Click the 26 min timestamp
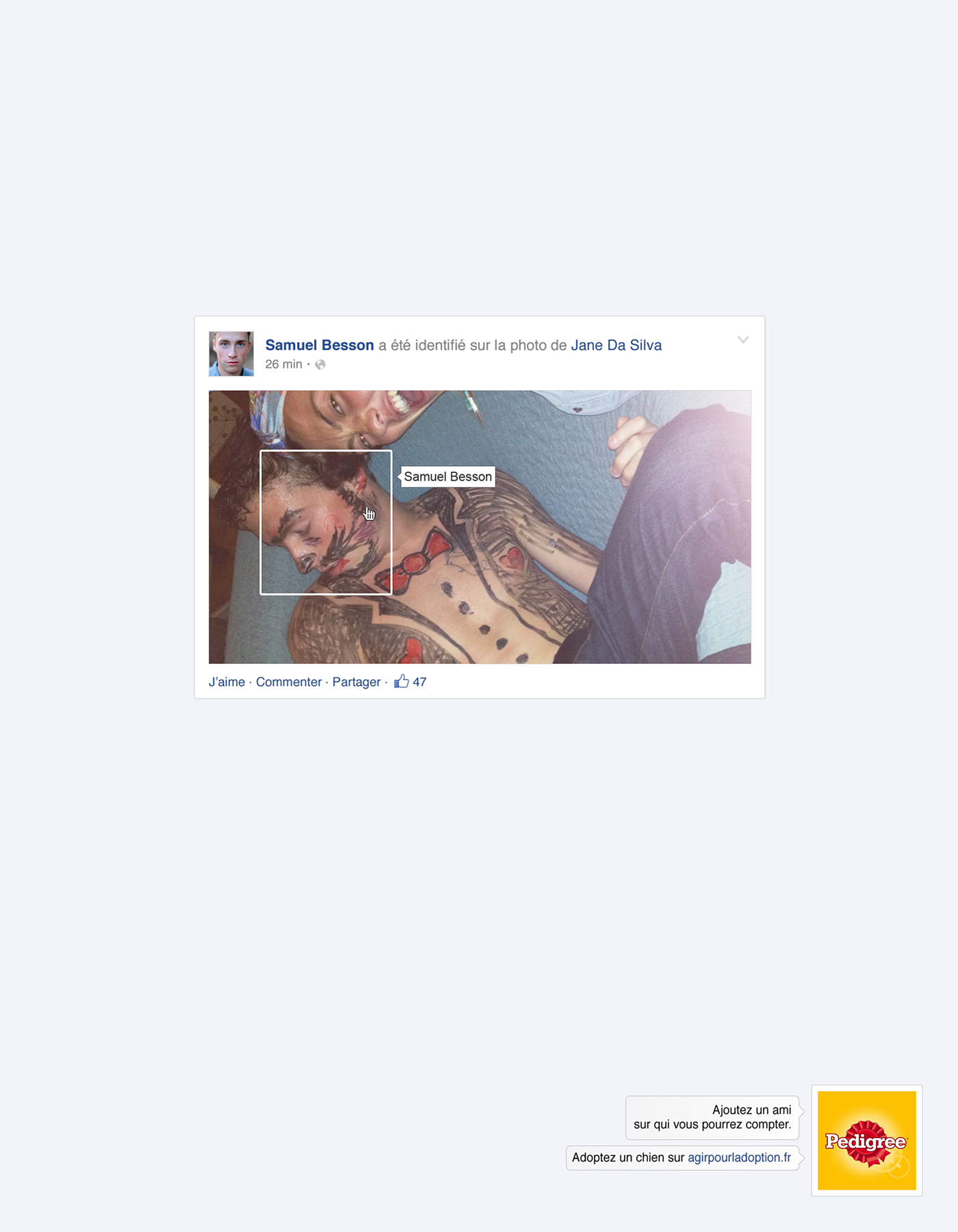Image resolution: width=958 pixels, height=1232 pixels. tap(283, 364)
